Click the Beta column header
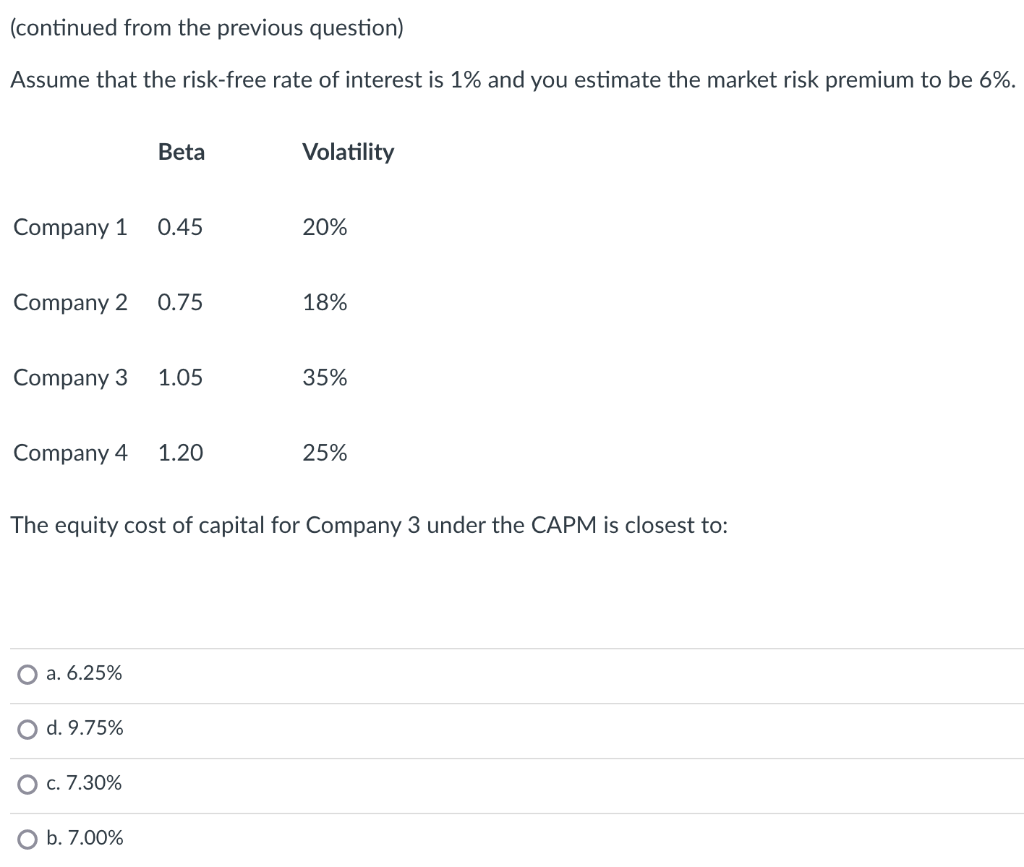 tap(180, 152)
